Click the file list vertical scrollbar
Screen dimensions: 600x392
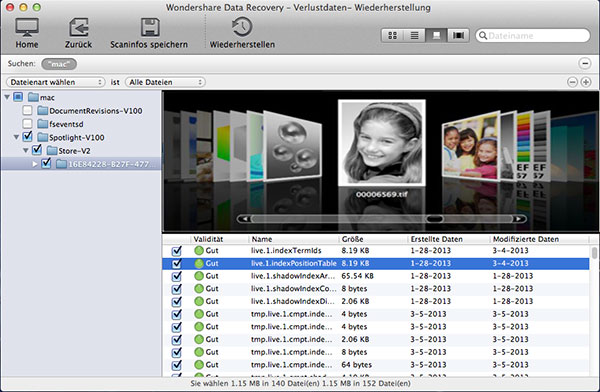594,253
